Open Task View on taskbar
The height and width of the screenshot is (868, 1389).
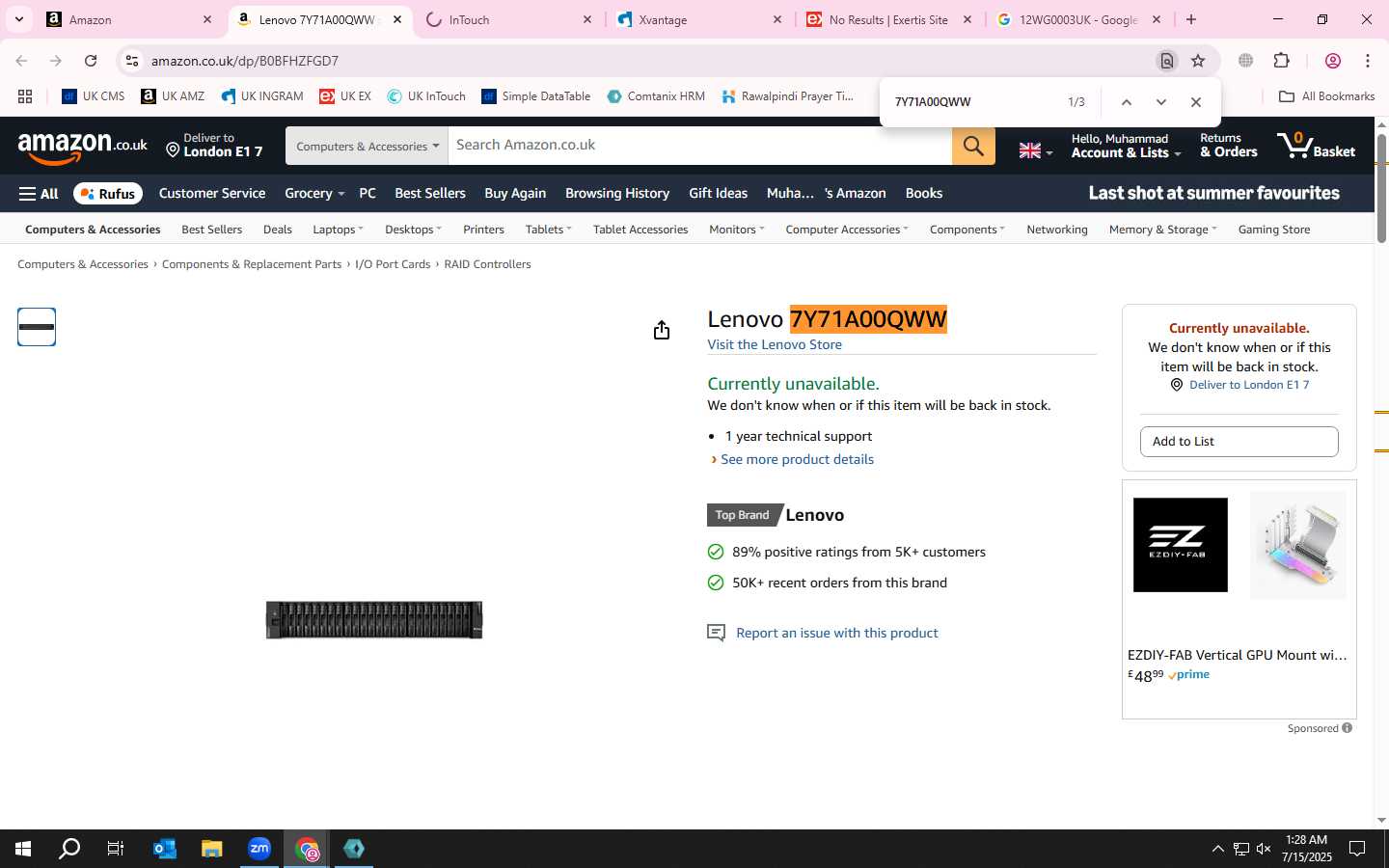point(116,849)
